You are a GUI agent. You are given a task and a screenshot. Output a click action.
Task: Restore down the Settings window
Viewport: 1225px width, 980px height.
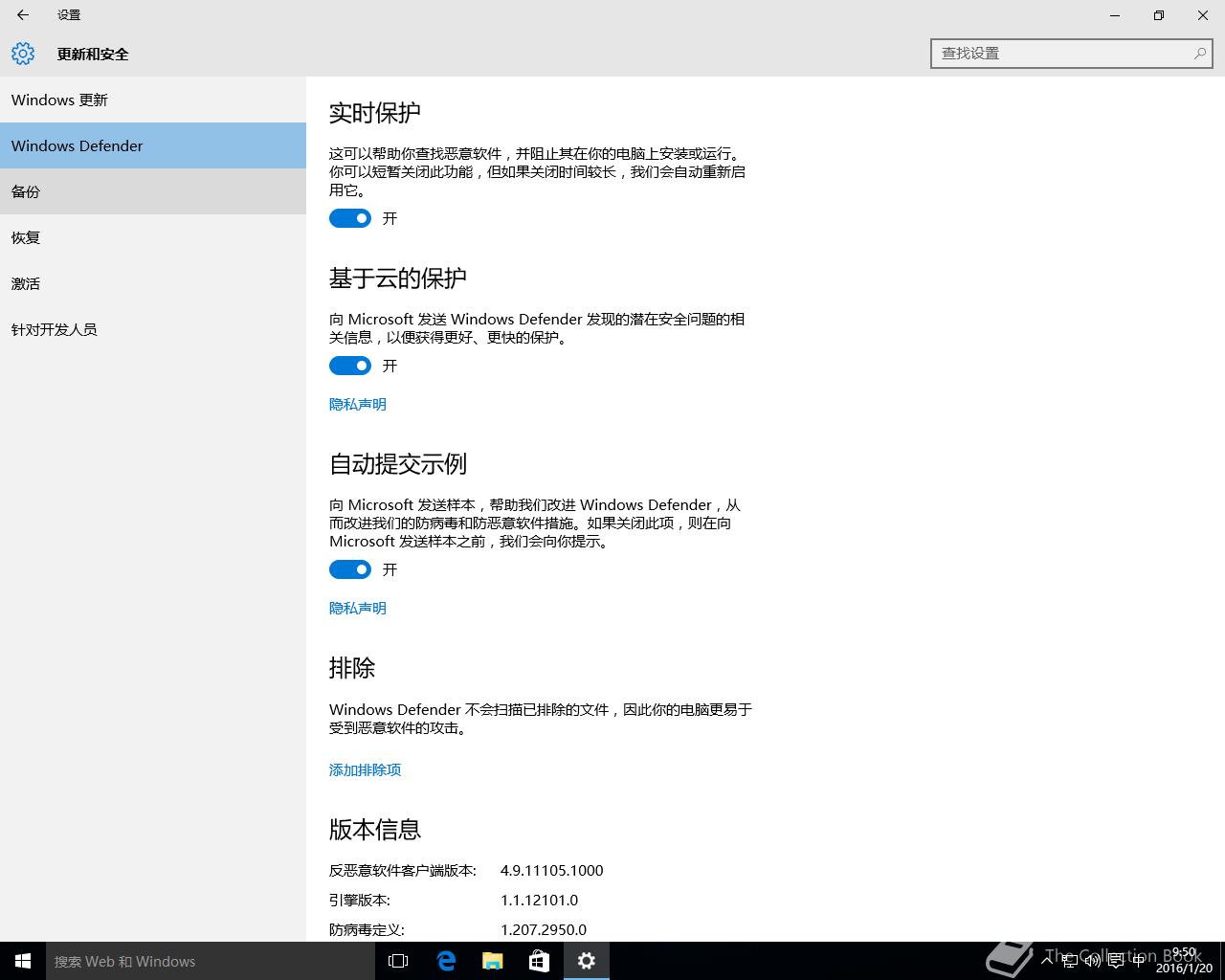click(x=1159, y=15)
